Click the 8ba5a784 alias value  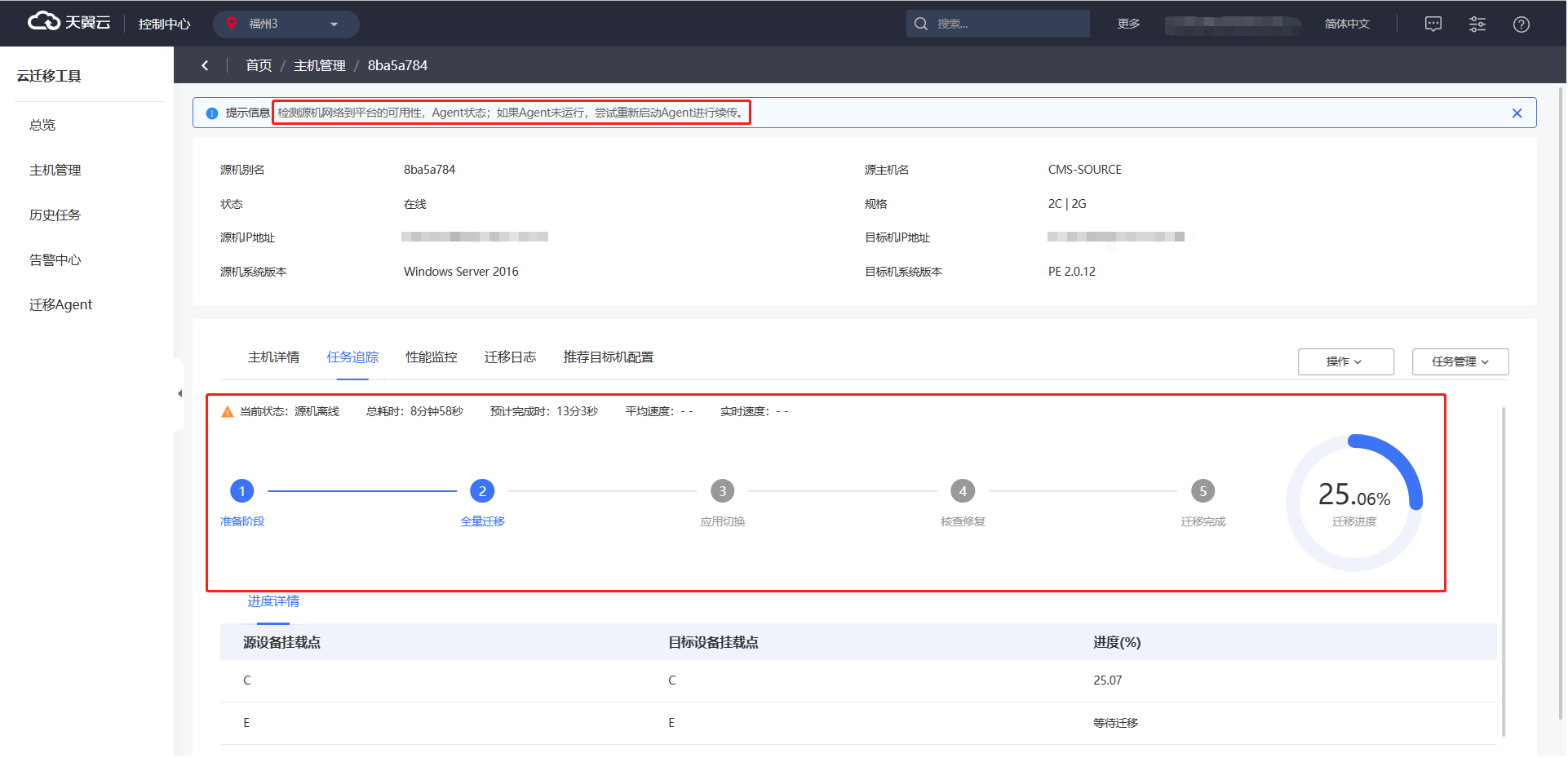[x=430, y=170]
